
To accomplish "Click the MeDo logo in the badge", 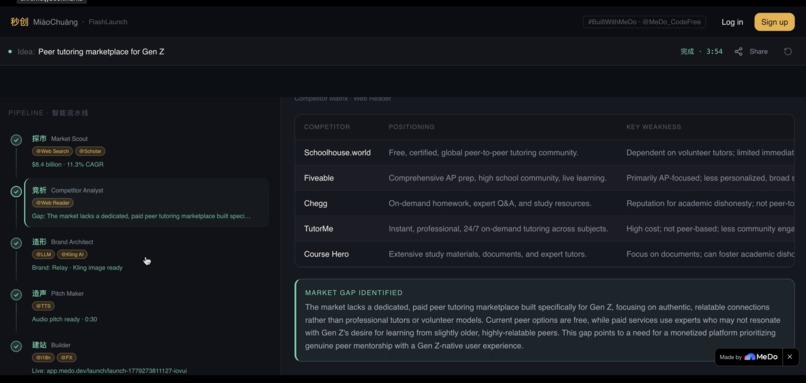I will coord(761,357).
